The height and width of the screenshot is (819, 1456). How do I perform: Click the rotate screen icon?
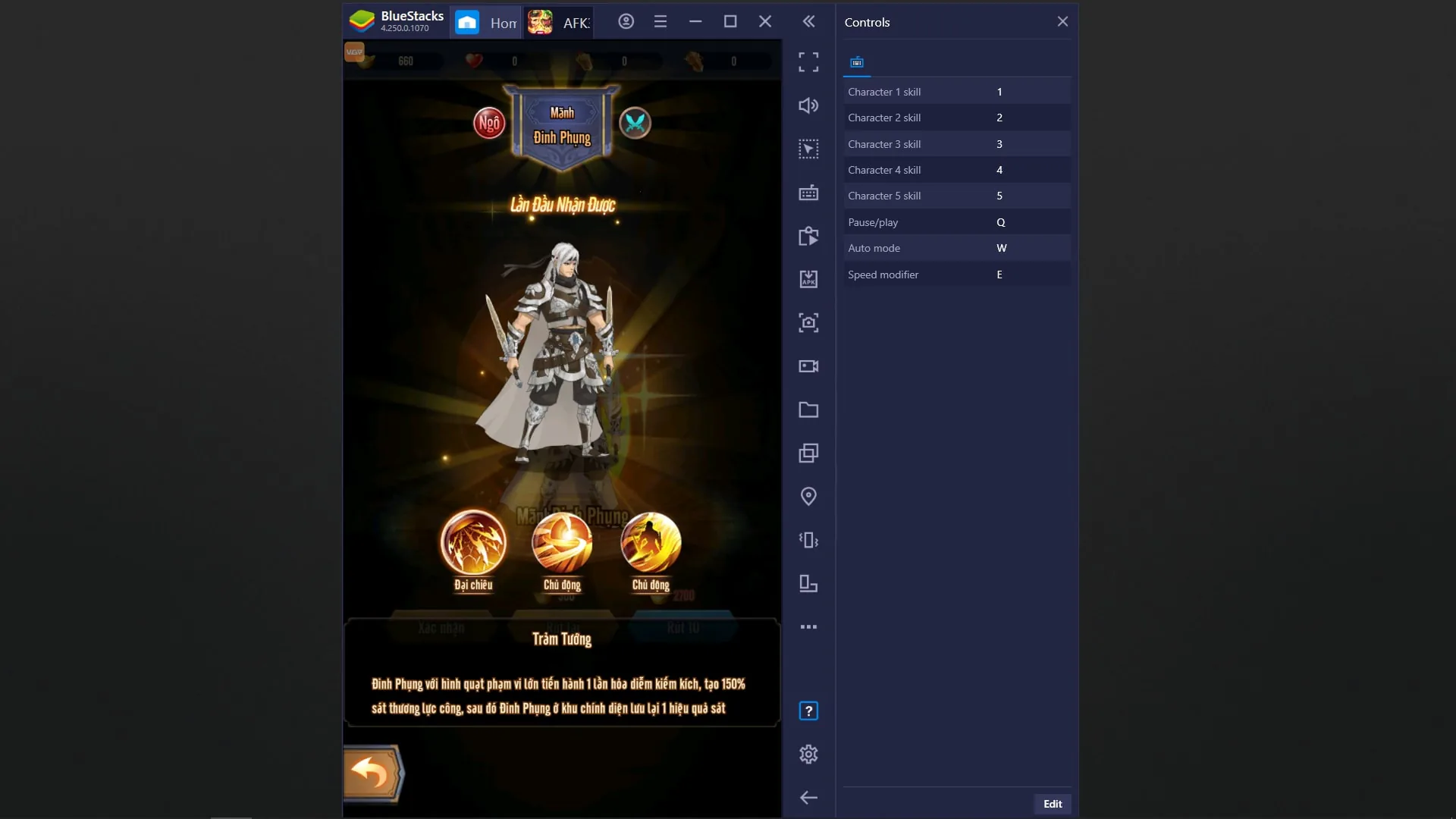point(808,584)
